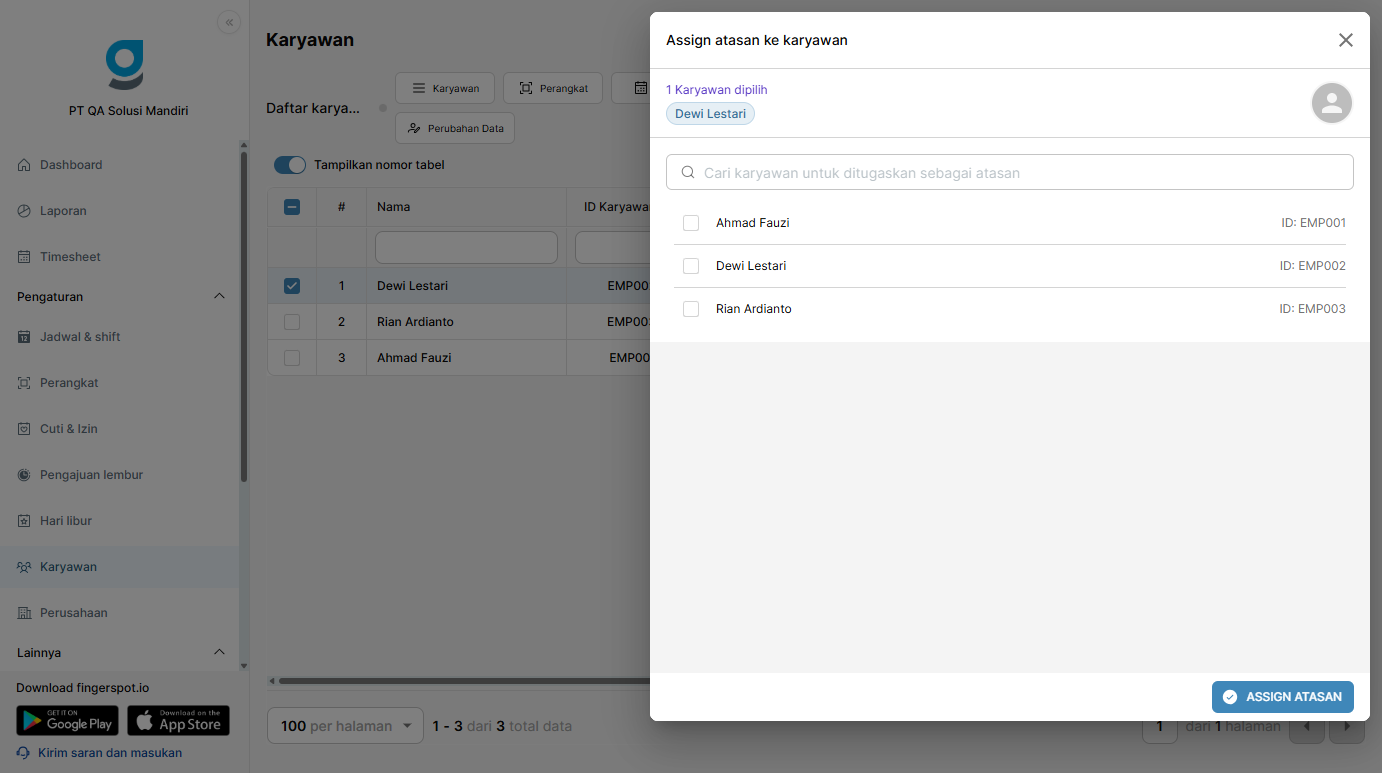
Task: Click the Nama column filter field
Action: click(x=466, y=247)
